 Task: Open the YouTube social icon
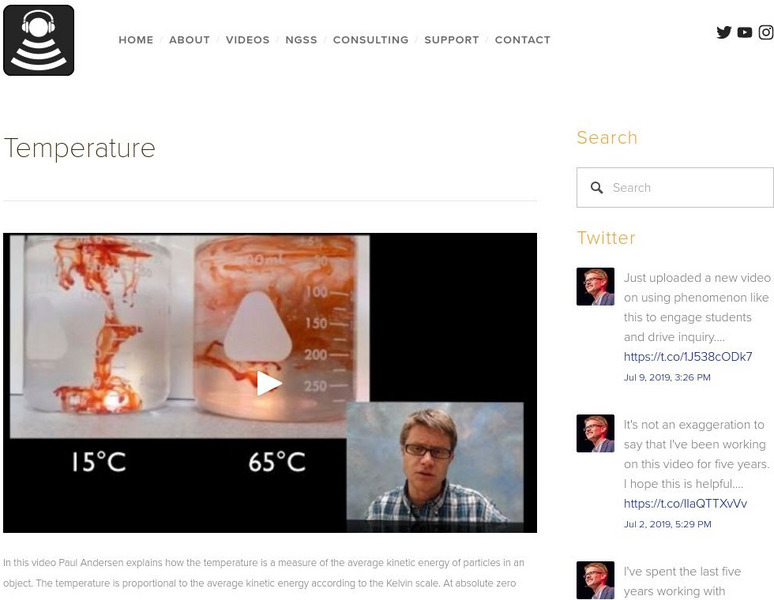pyautogui.click(x=744, y=33)
